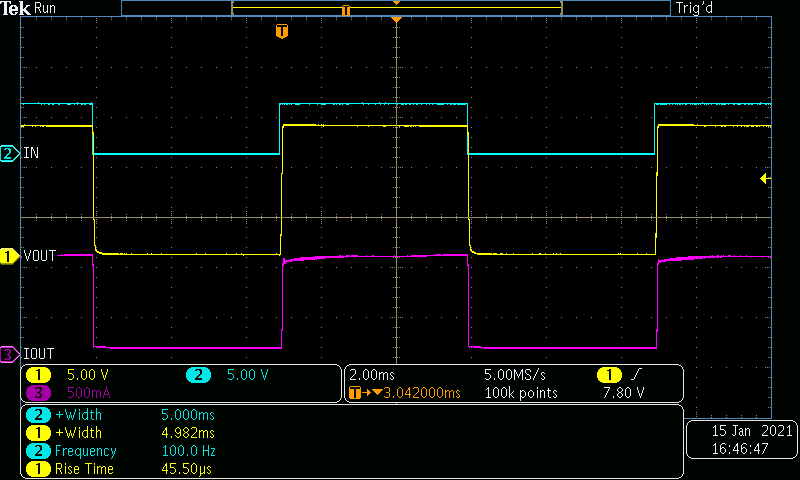Click the 16:46:47 time readout
800x480 pixels.
click(x=740, y=449)
